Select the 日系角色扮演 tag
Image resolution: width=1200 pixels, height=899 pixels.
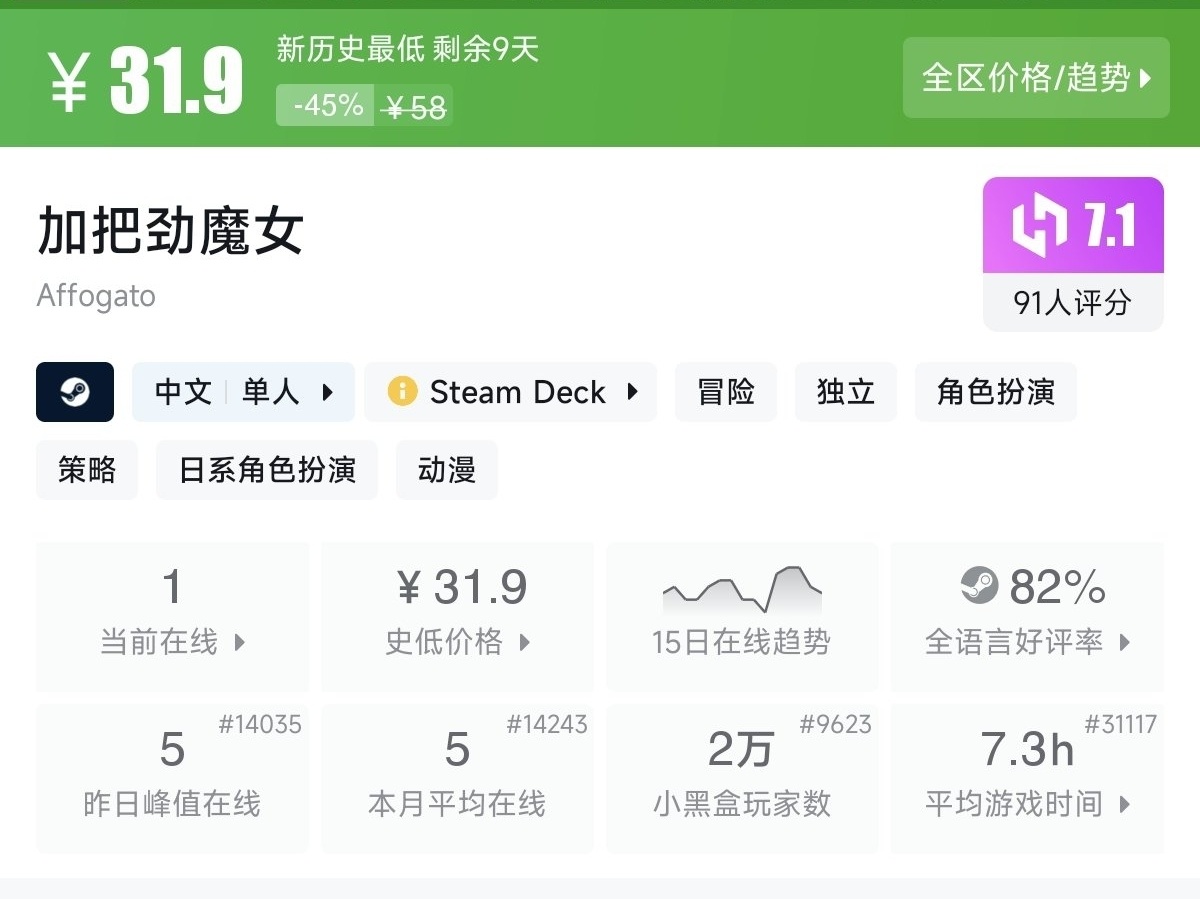coord(267,470)
